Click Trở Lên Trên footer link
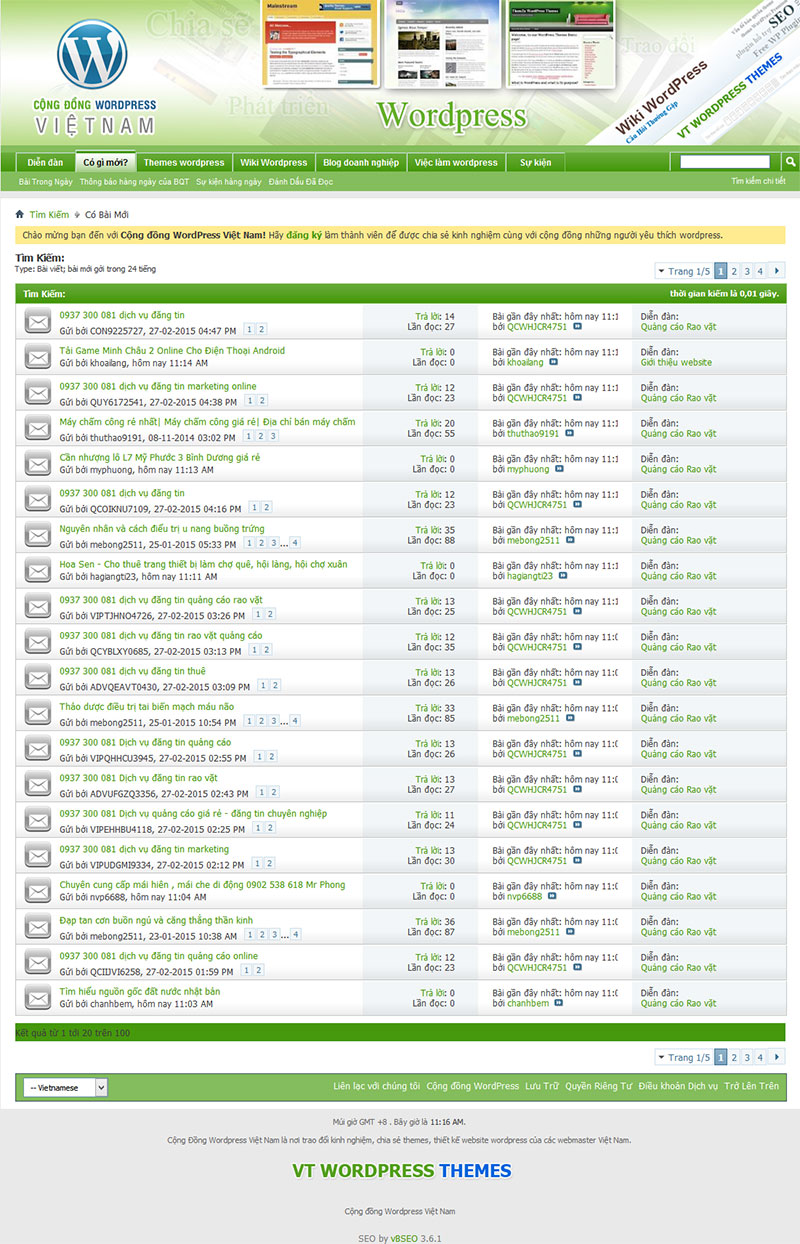 pyautogui.click(x=752, y=1086)
